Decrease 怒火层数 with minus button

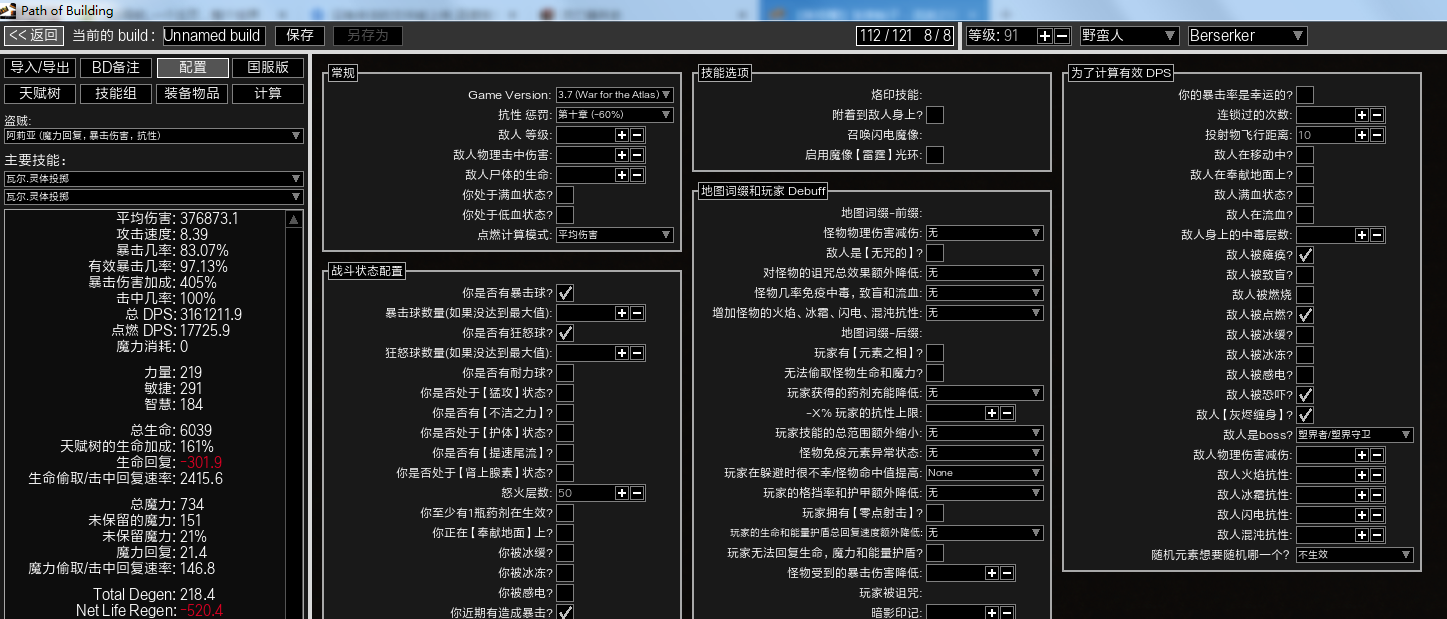[x=637, y=493]
